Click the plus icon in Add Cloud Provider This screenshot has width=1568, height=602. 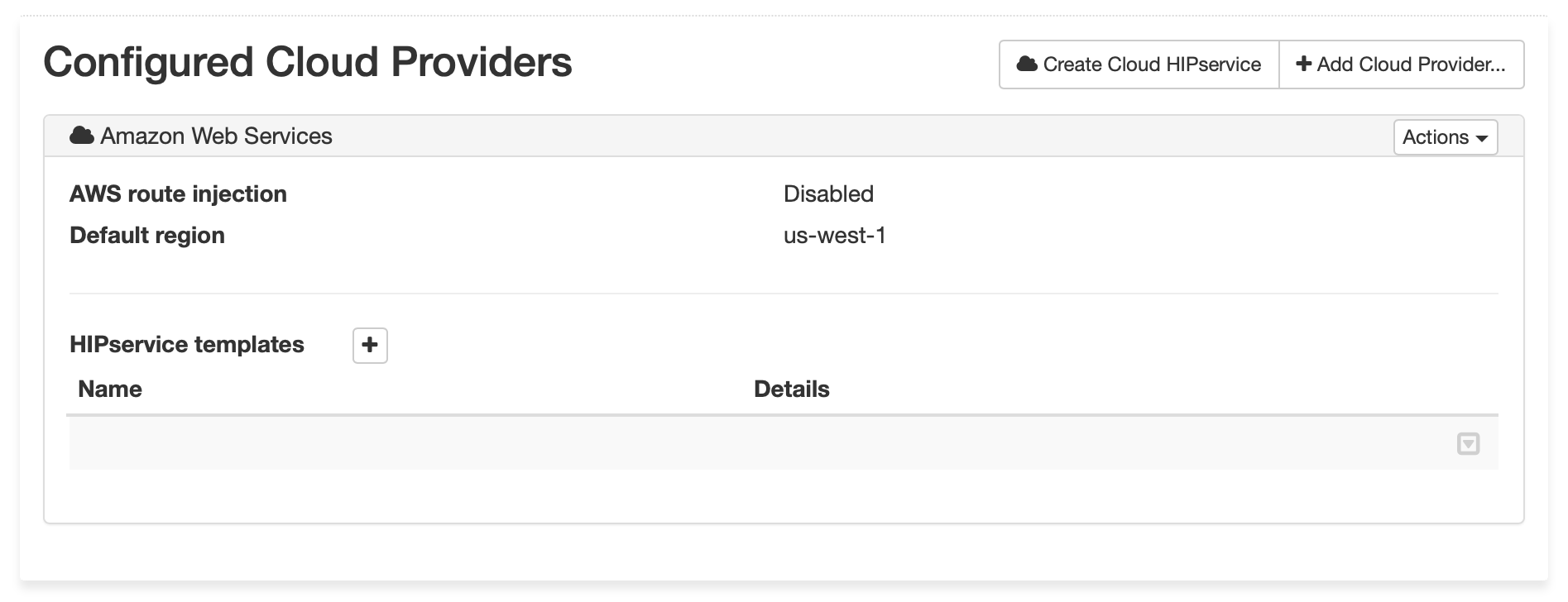coord(1304,64)
